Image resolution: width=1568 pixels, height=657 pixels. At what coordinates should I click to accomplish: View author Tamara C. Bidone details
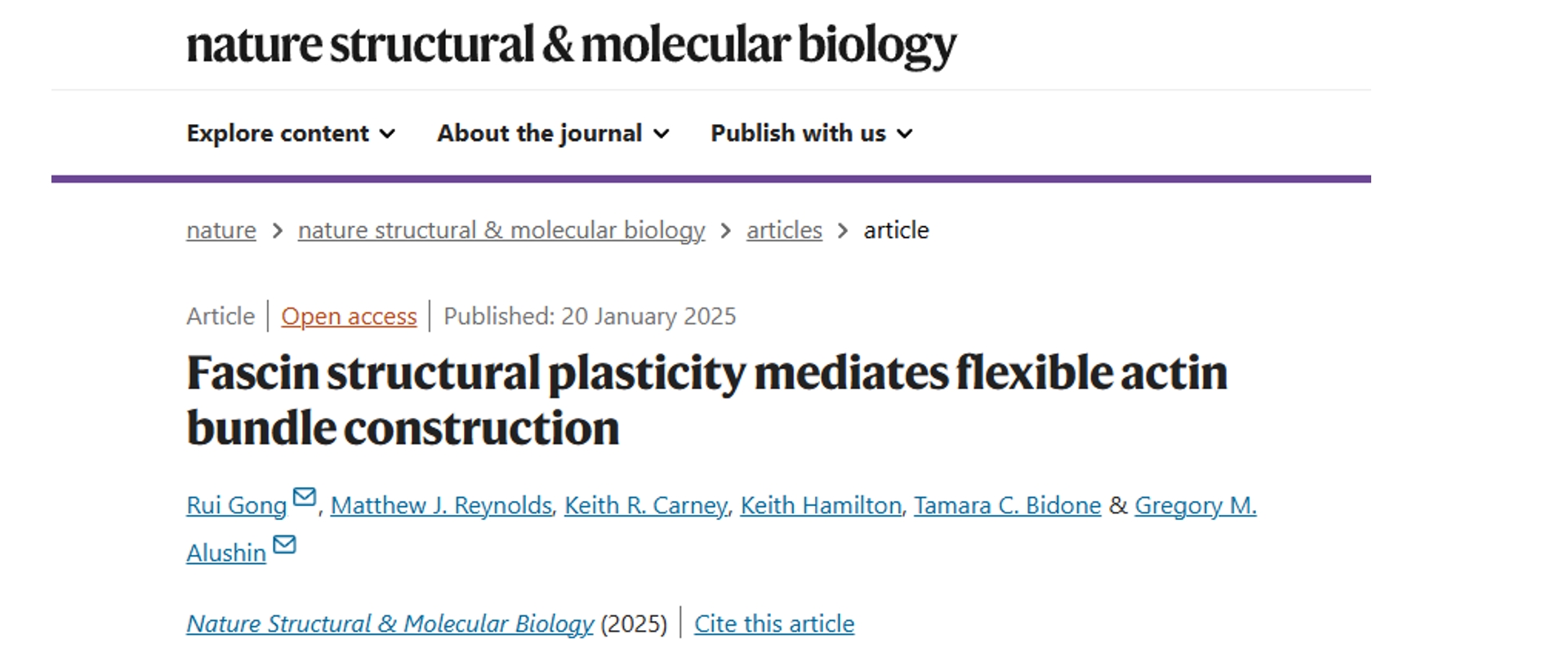1007,505
